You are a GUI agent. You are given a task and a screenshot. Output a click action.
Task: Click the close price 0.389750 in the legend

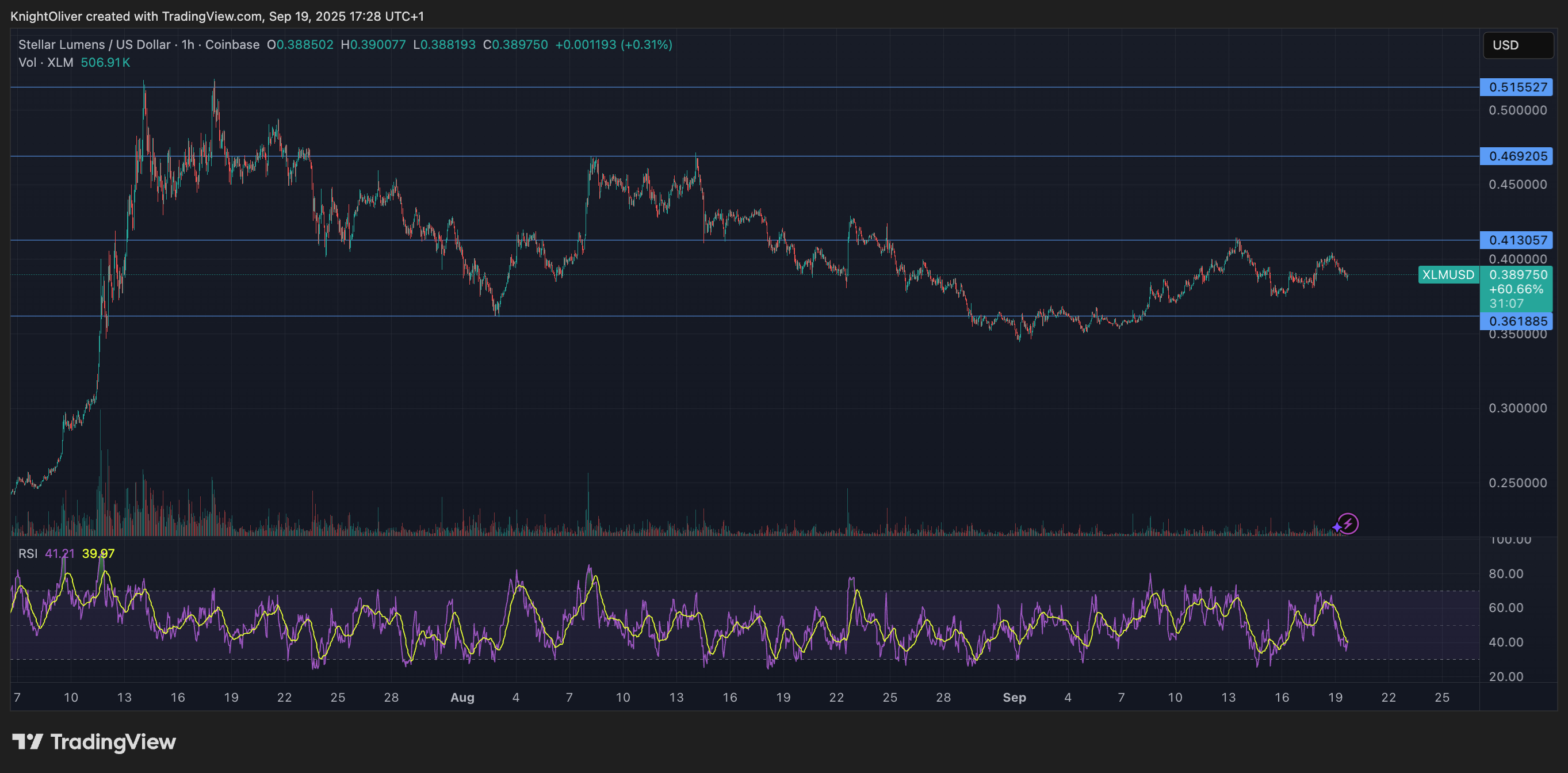(516, 44)
